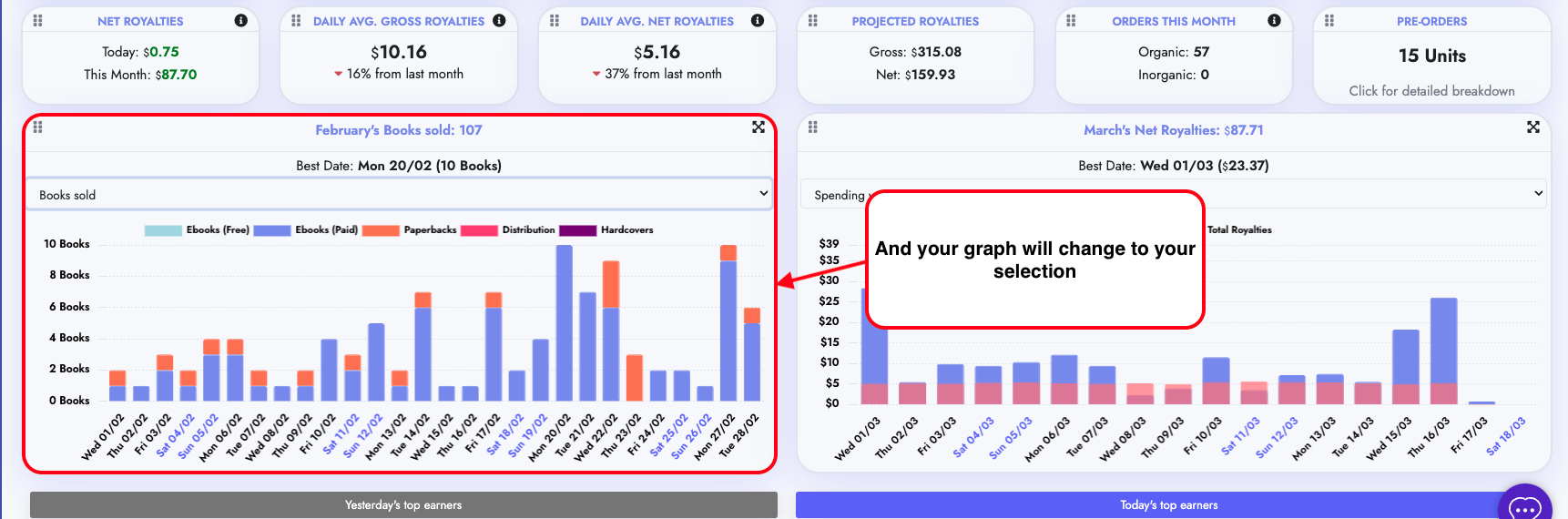The width and height of the screenshot is (1568, 519).
Task: Open info icon on Orders This Month card
Action: 1274,20
